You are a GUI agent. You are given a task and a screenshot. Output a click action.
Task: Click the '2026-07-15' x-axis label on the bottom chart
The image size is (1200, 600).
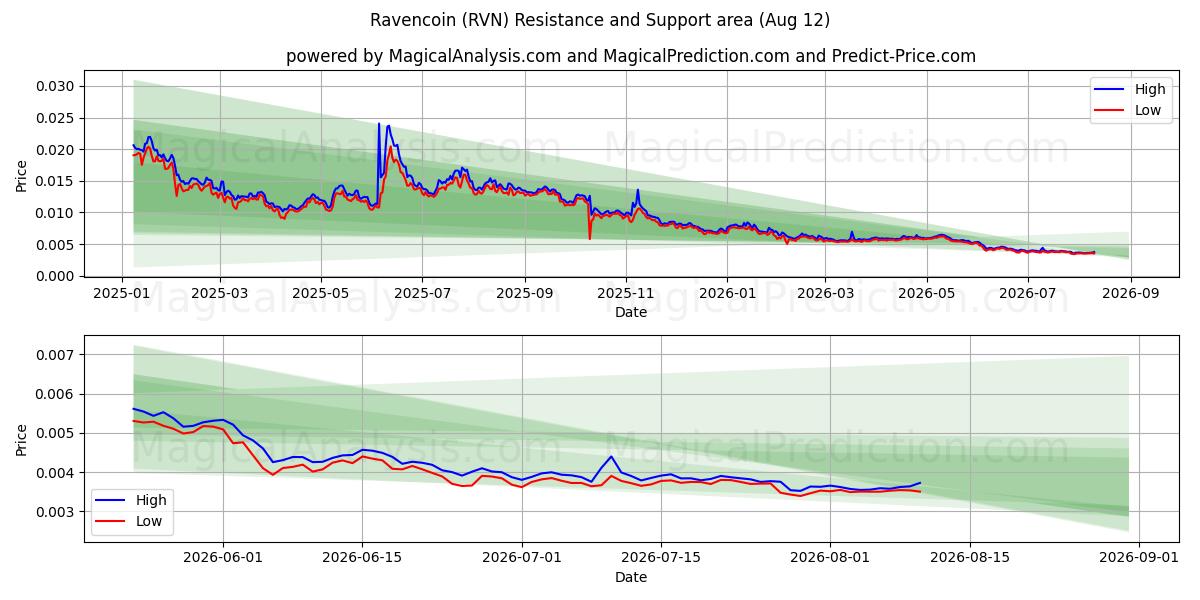[660, 560]
